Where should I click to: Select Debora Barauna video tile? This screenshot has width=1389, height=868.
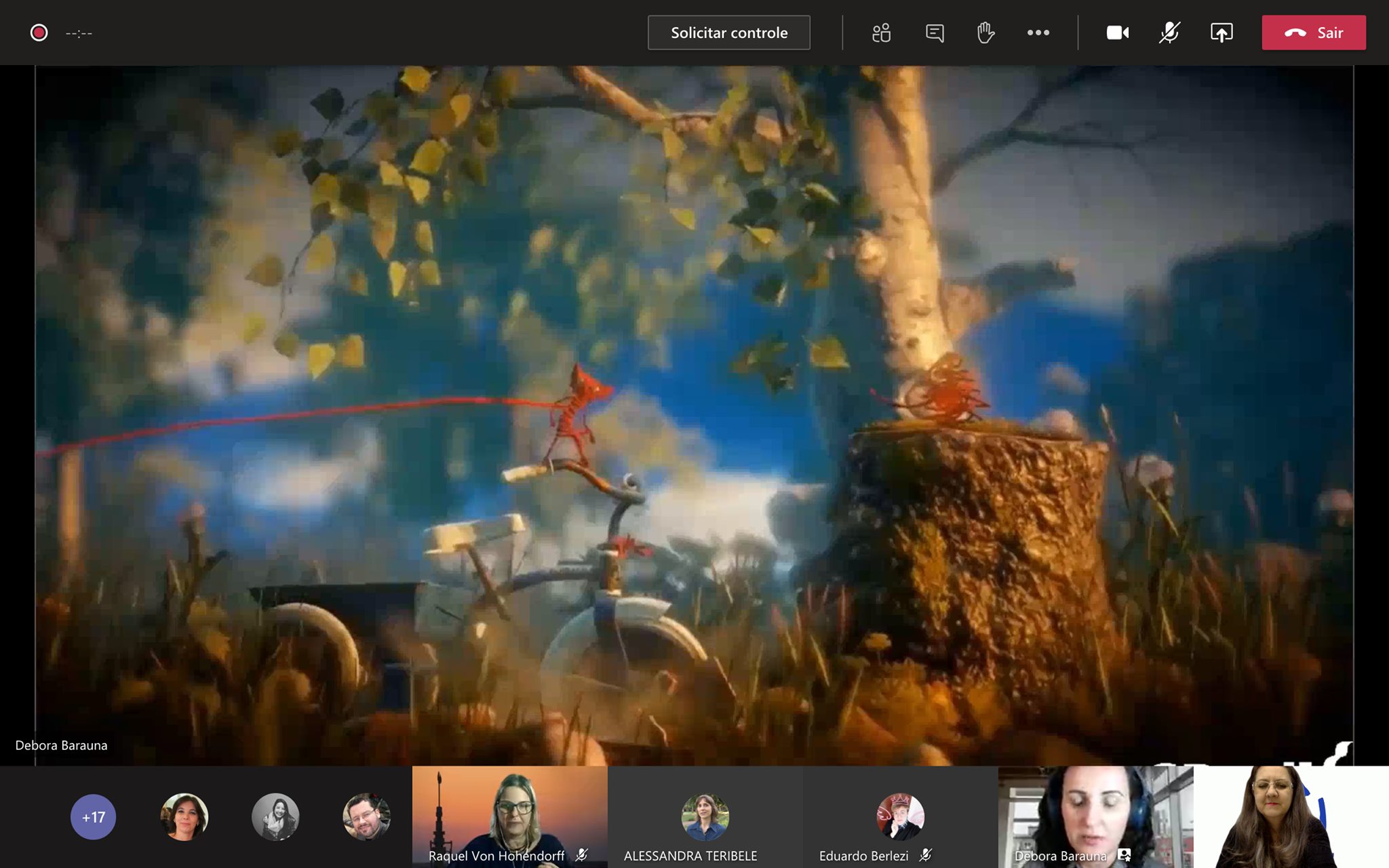[x=1095, y=817]
